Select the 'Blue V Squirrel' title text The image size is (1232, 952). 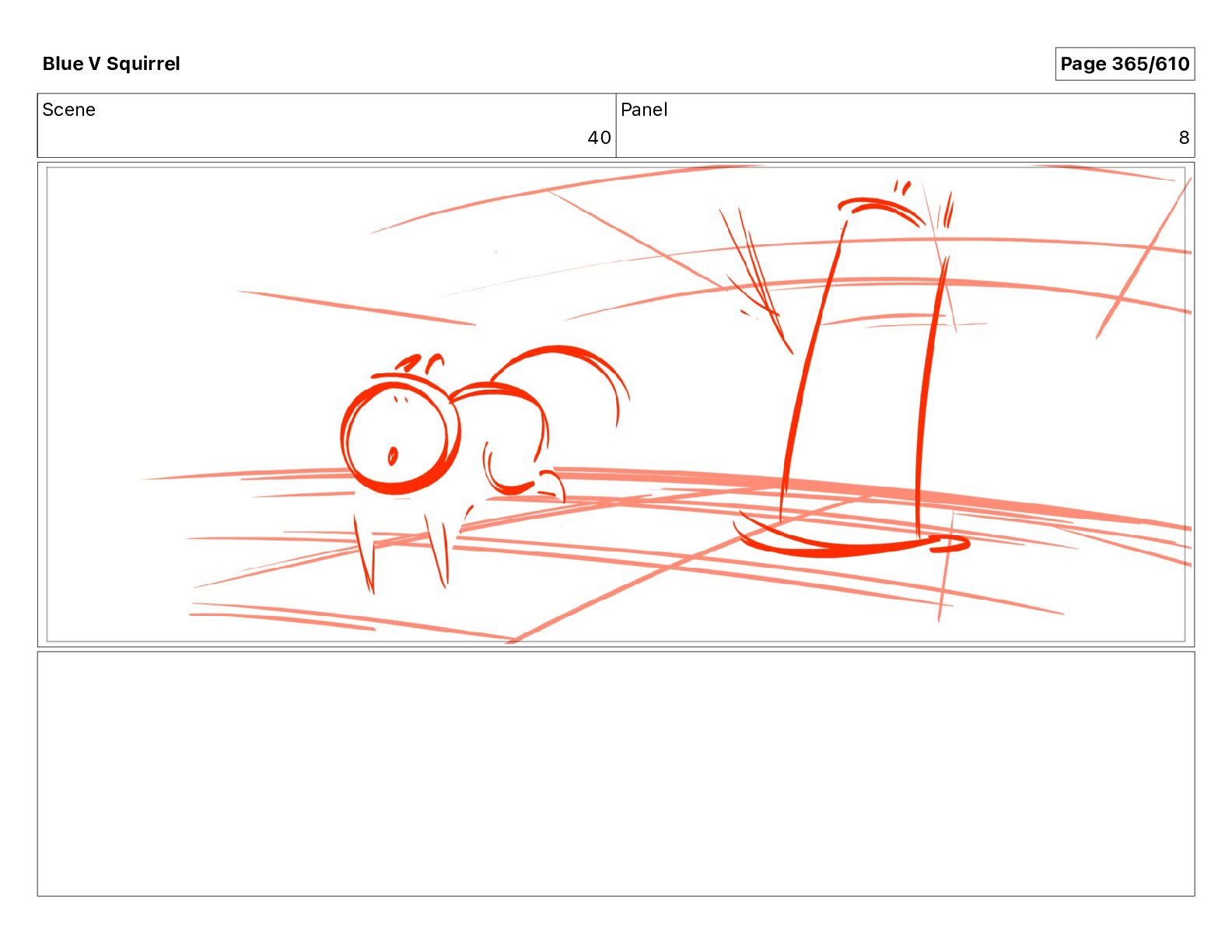tap(111, 64)
